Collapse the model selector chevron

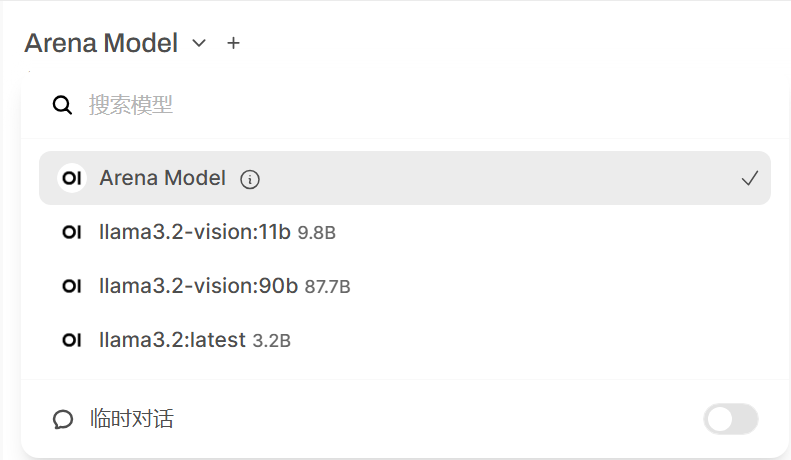[x=199, y=43]
